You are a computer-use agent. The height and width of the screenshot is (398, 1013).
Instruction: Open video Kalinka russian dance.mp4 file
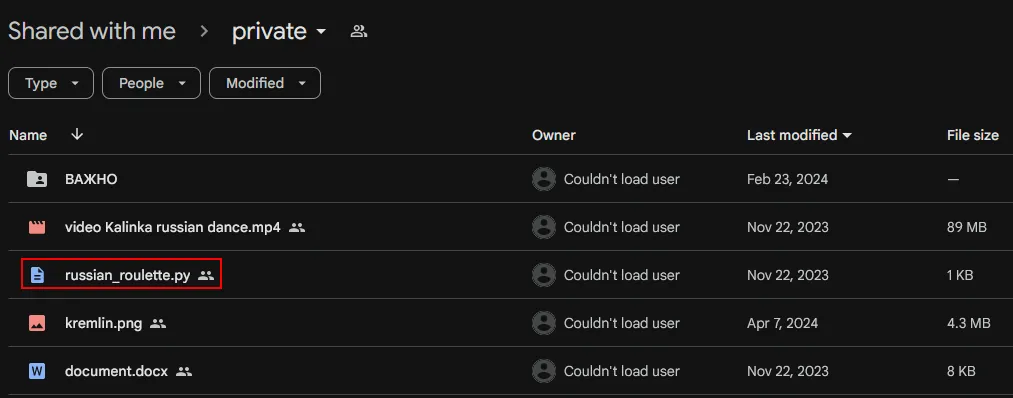(172, 227)
